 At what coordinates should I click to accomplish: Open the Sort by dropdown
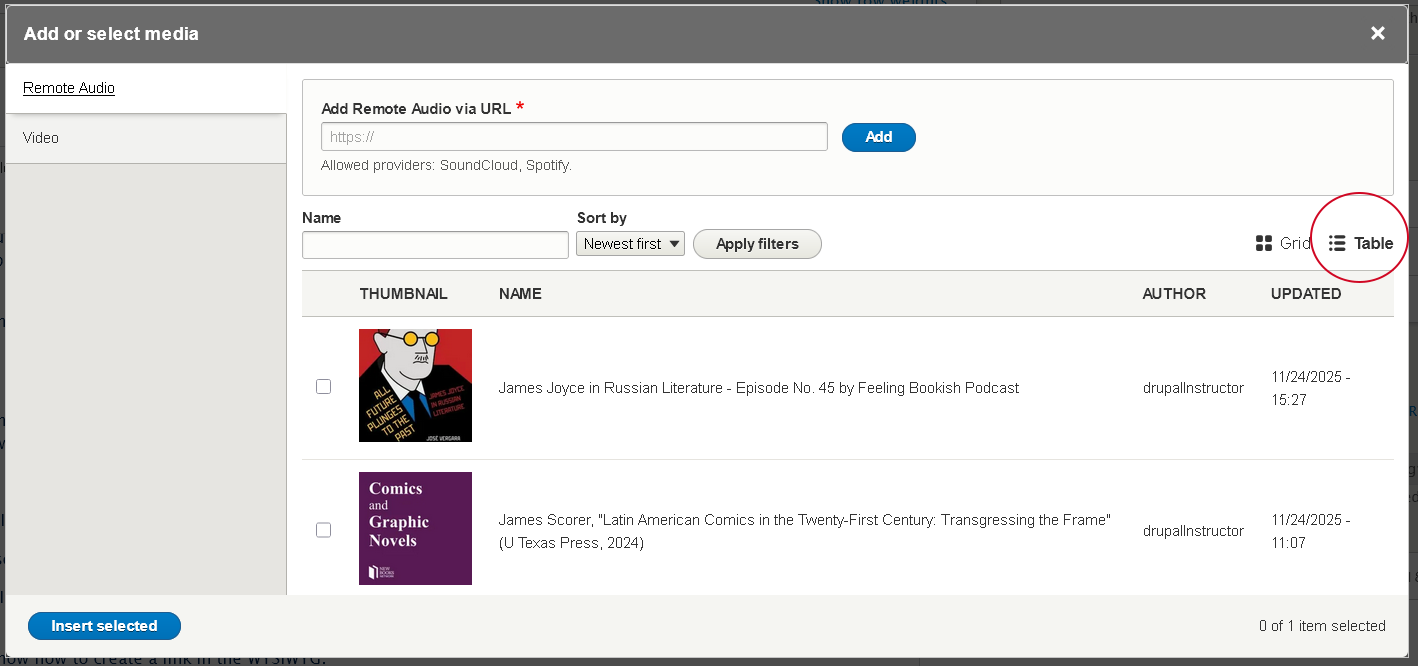tap(630, 244)
